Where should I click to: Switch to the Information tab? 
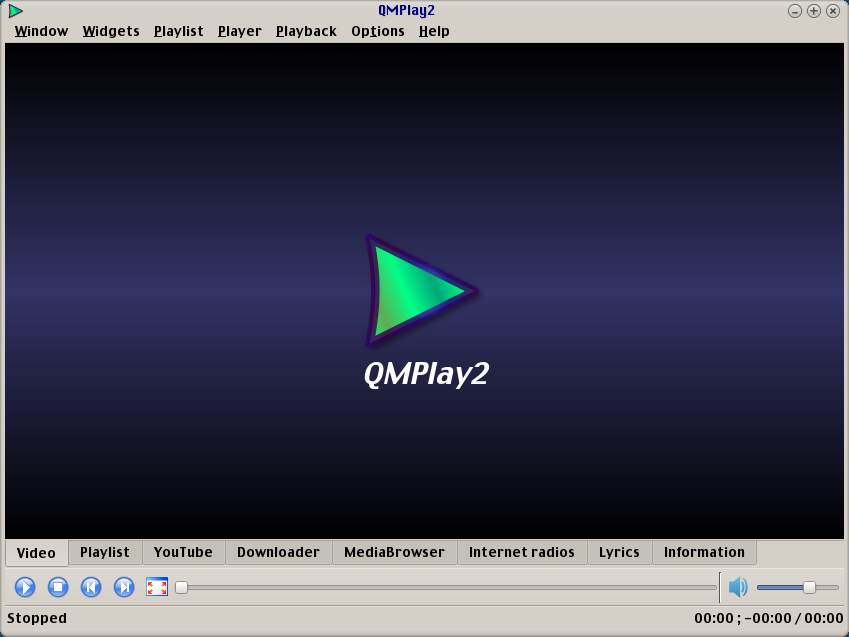[x=704, y=552]
